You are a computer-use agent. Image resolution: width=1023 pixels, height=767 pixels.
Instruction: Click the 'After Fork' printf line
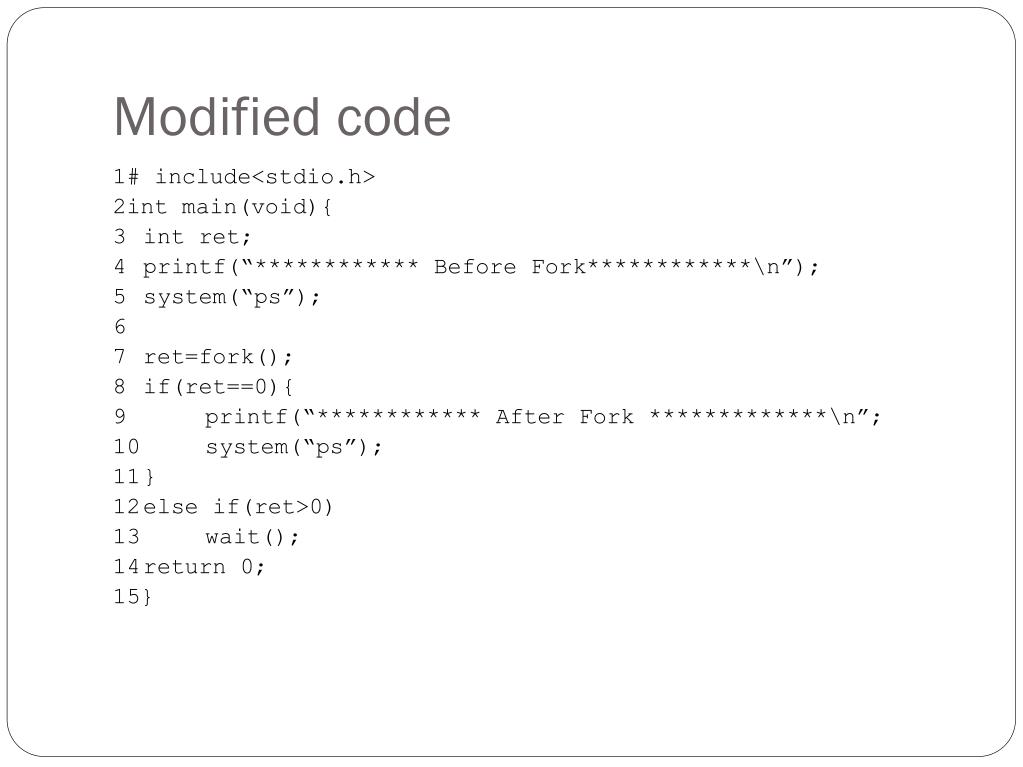(542, 417)
